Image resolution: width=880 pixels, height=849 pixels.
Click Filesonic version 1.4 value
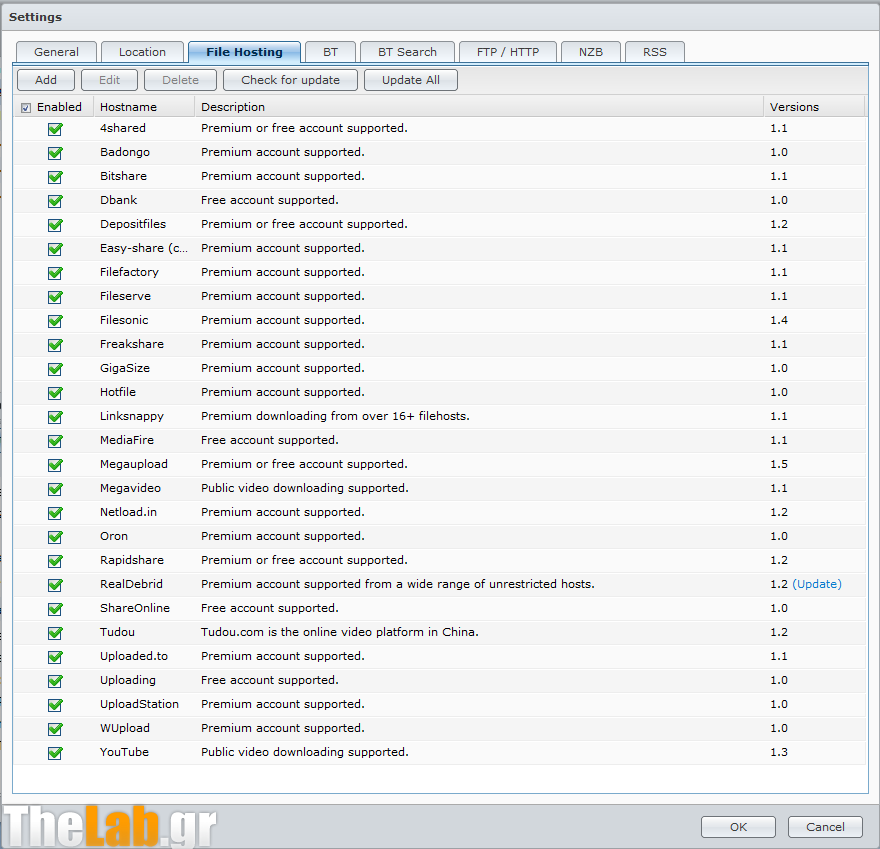[778, 320]
